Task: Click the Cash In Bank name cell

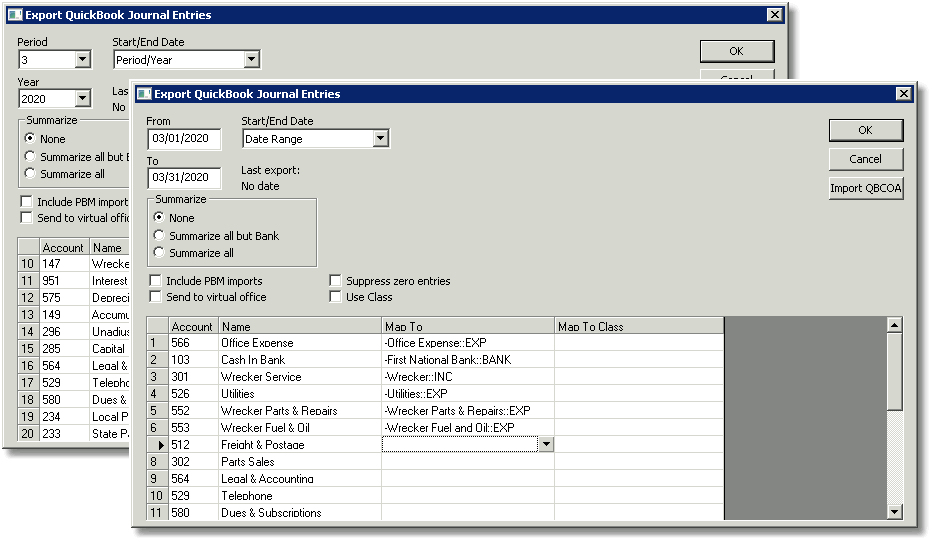Action: (x=300, y=360)
